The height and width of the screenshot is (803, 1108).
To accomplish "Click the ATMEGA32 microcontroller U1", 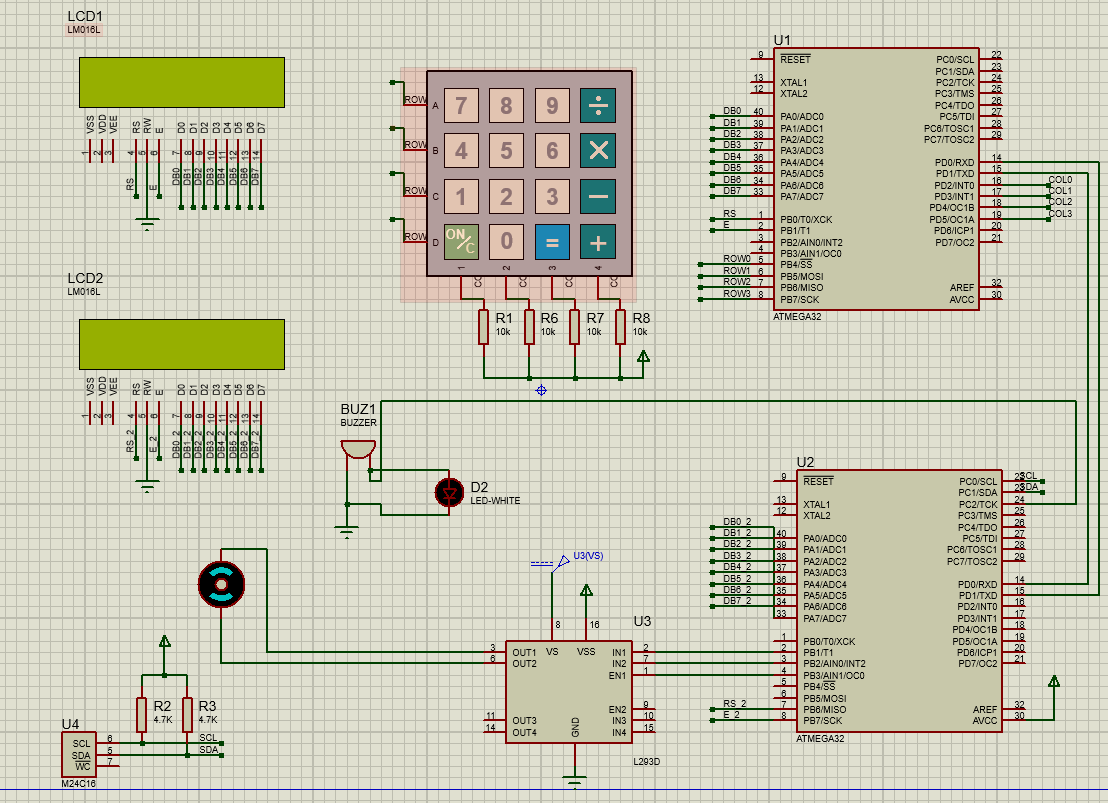I will pyautogui.click(x=875, y=180).
